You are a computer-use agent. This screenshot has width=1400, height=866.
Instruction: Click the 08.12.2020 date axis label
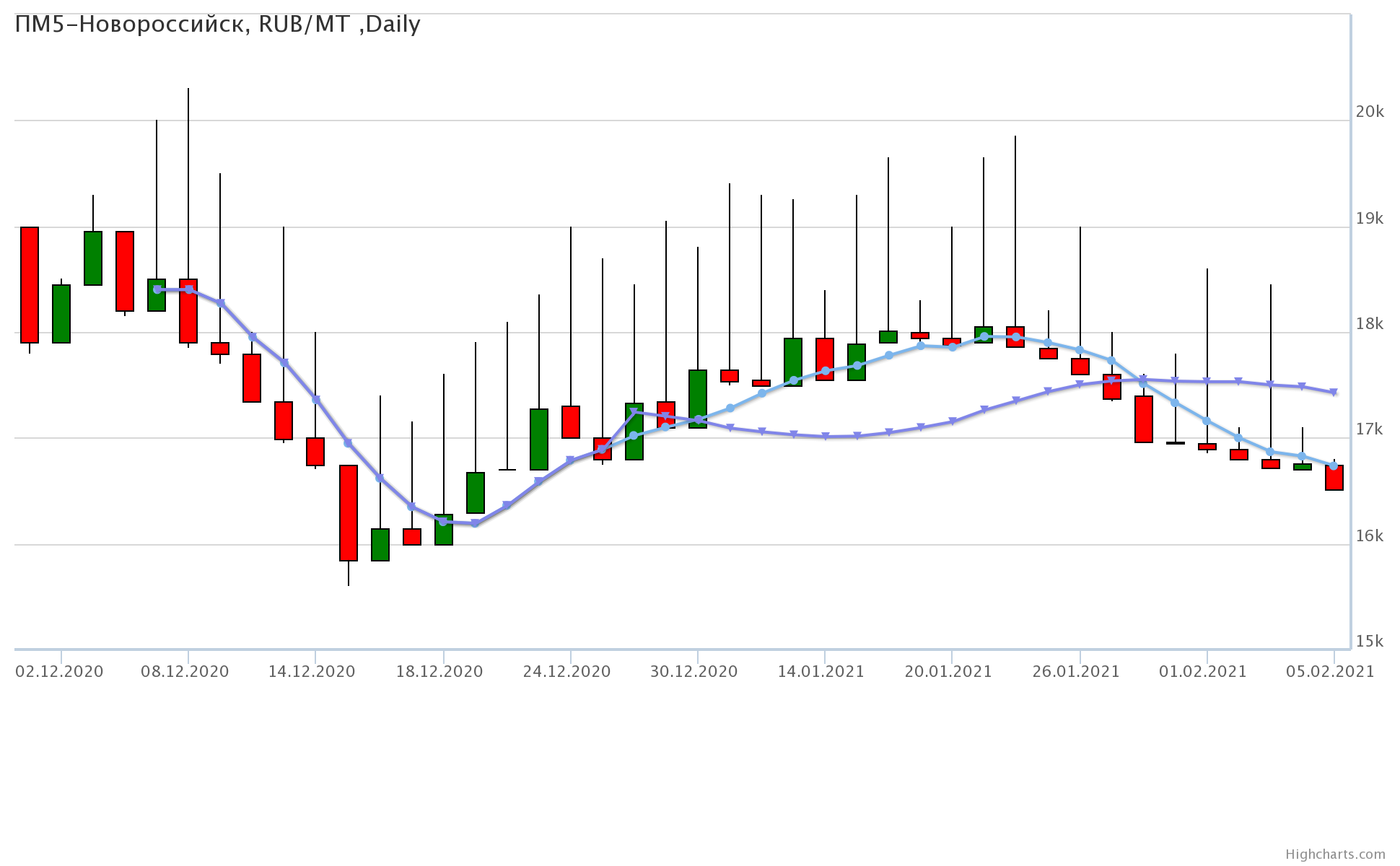[185, 672]
